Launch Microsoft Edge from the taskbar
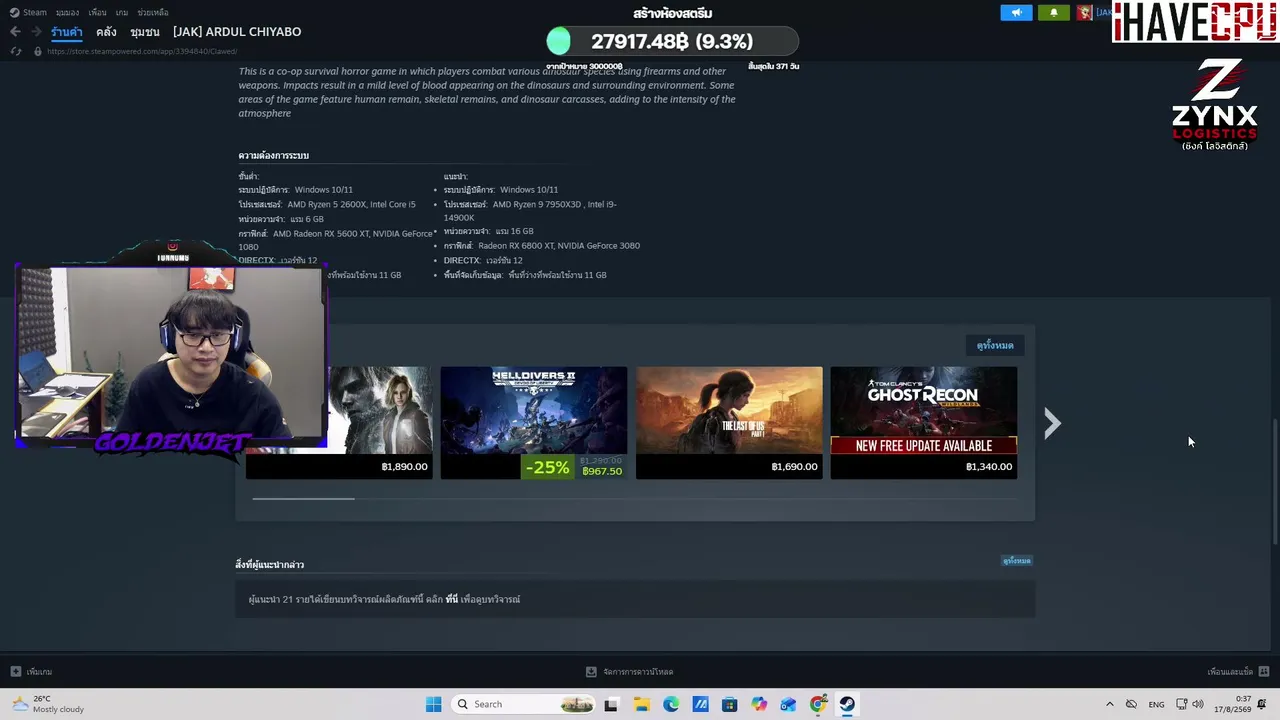 click(x=671, y=704)
